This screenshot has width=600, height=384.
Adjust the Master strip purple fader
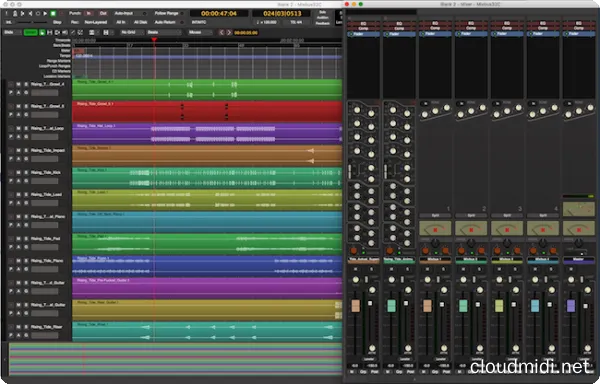click(571, 306)
